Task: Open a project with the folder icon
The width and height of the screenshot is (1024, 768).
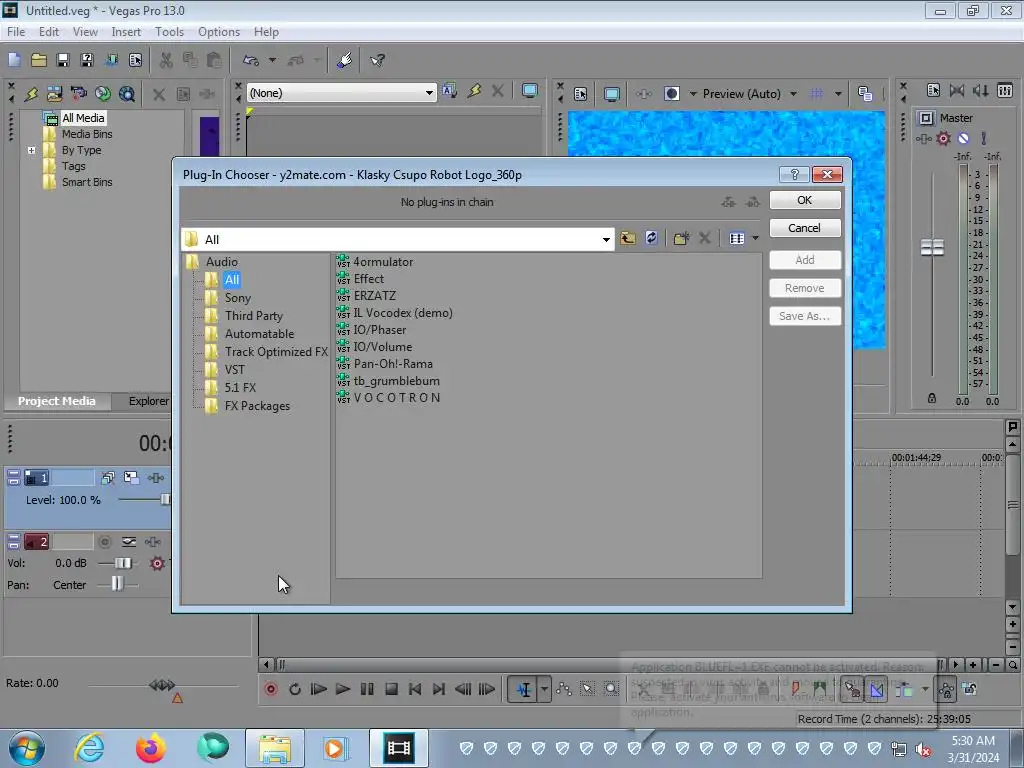Action: [39, 60]
